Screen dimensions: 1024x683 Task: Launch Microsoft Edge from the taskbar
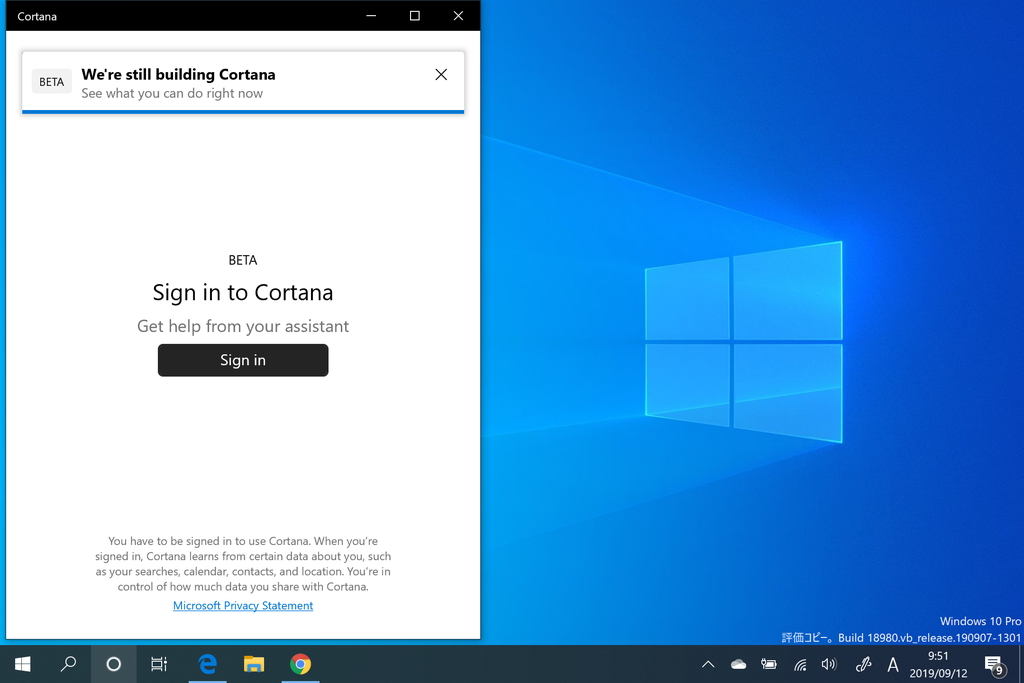pos(207,664)
